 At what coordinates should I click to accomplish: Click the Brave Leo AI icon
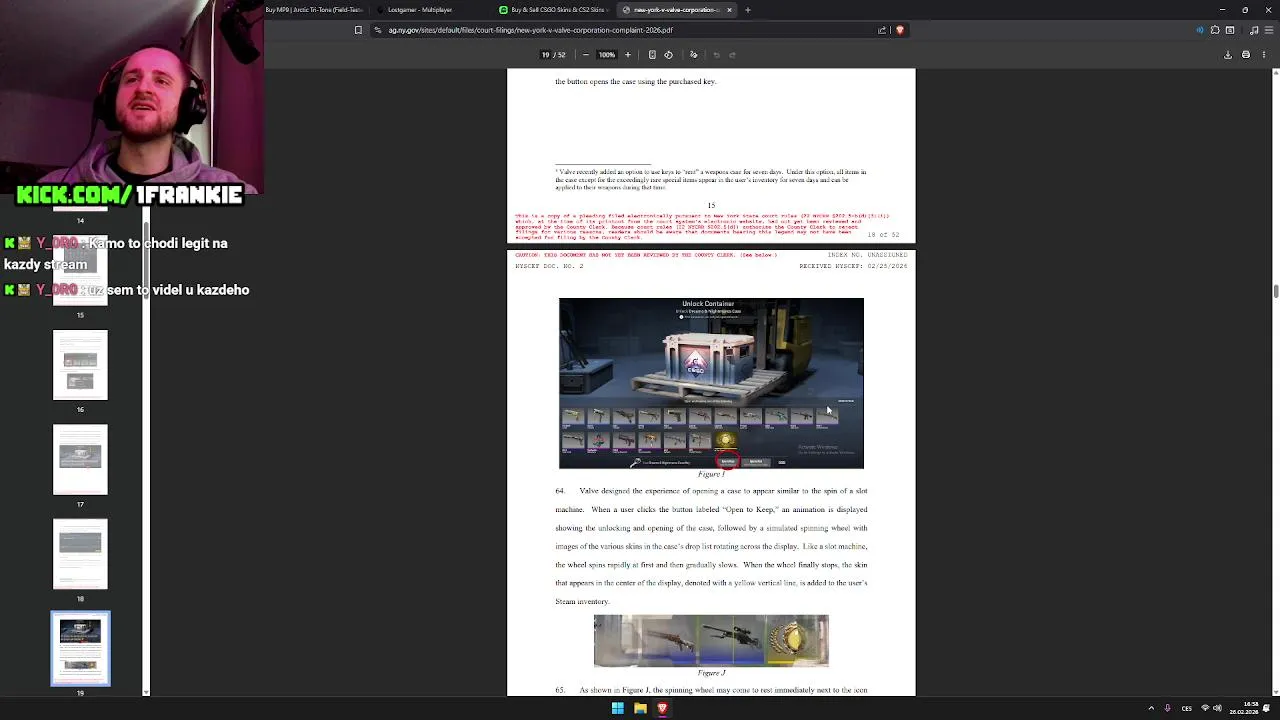1200,30
